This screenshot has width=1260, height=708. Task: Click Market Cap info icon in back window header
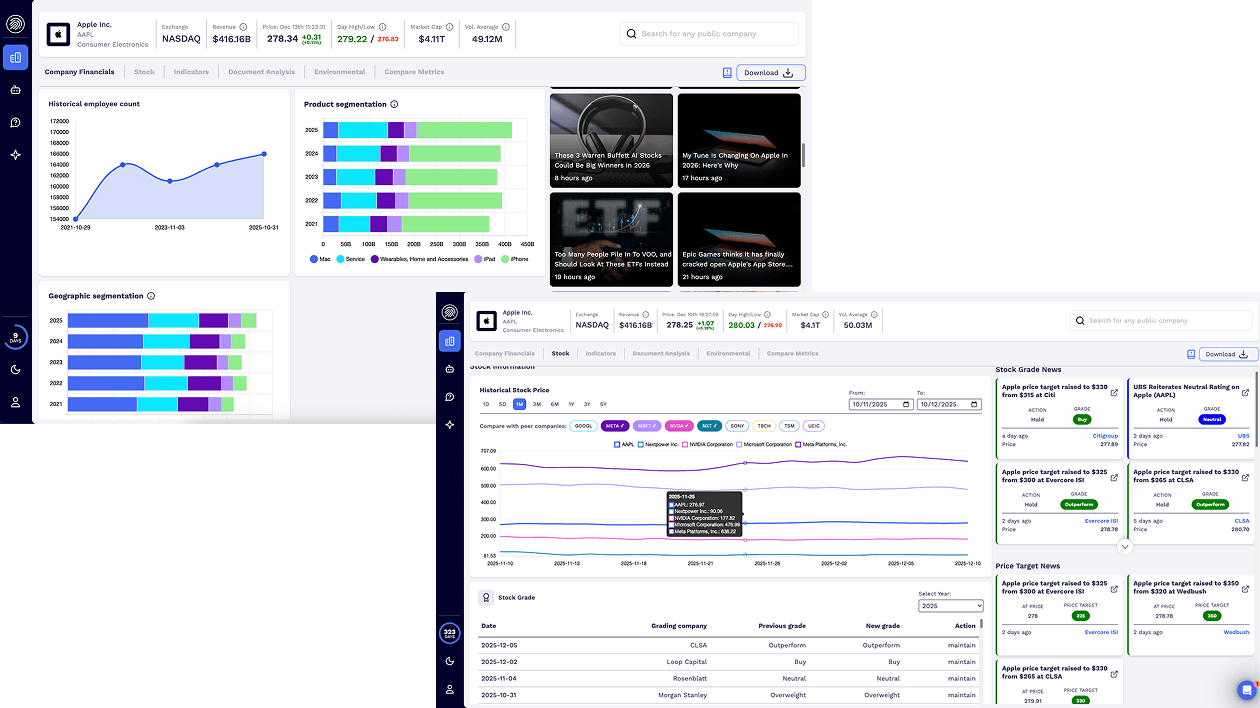tap(448, 27)
